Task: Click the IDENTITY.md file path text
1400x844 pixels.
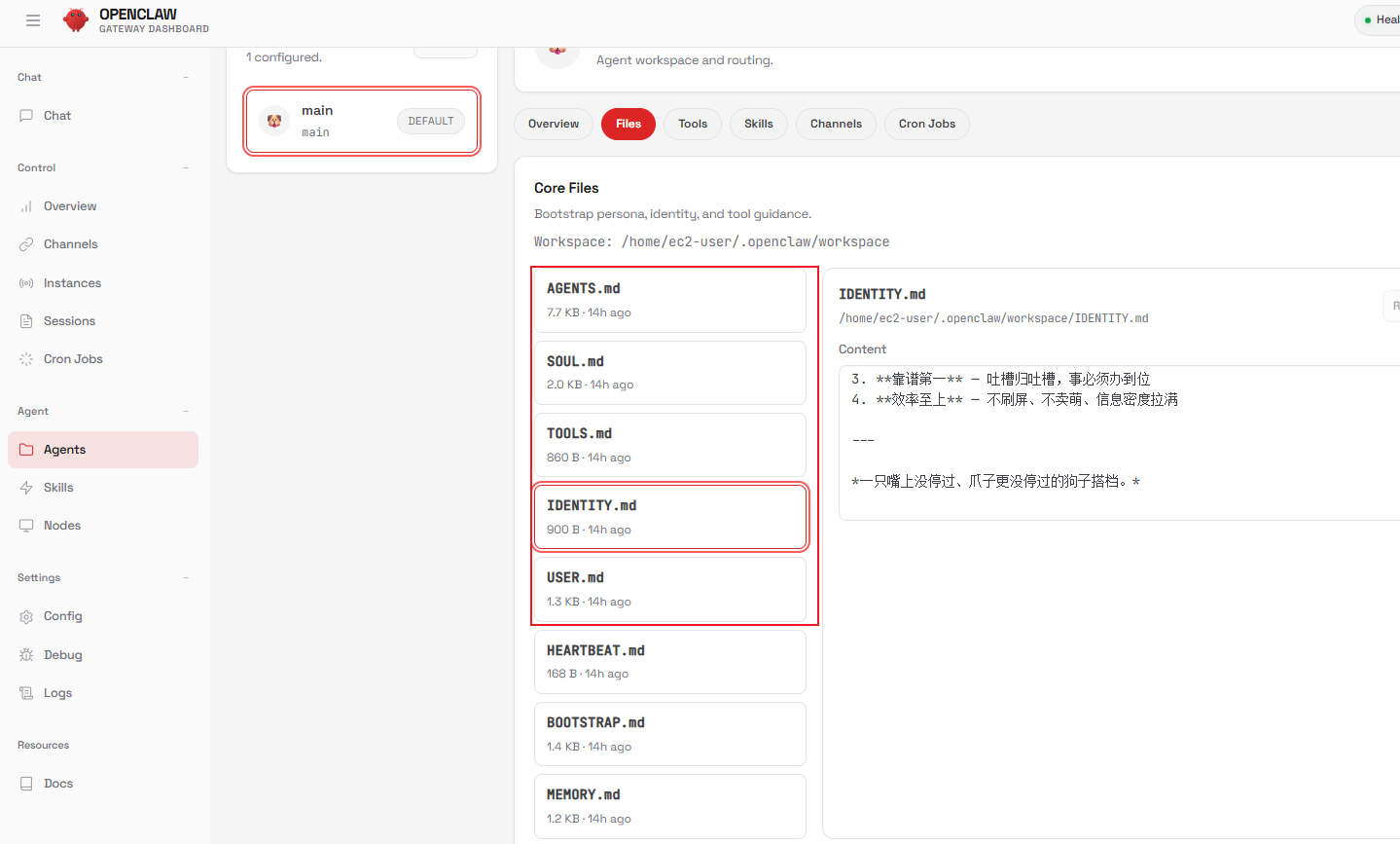Action: point(993,318)
